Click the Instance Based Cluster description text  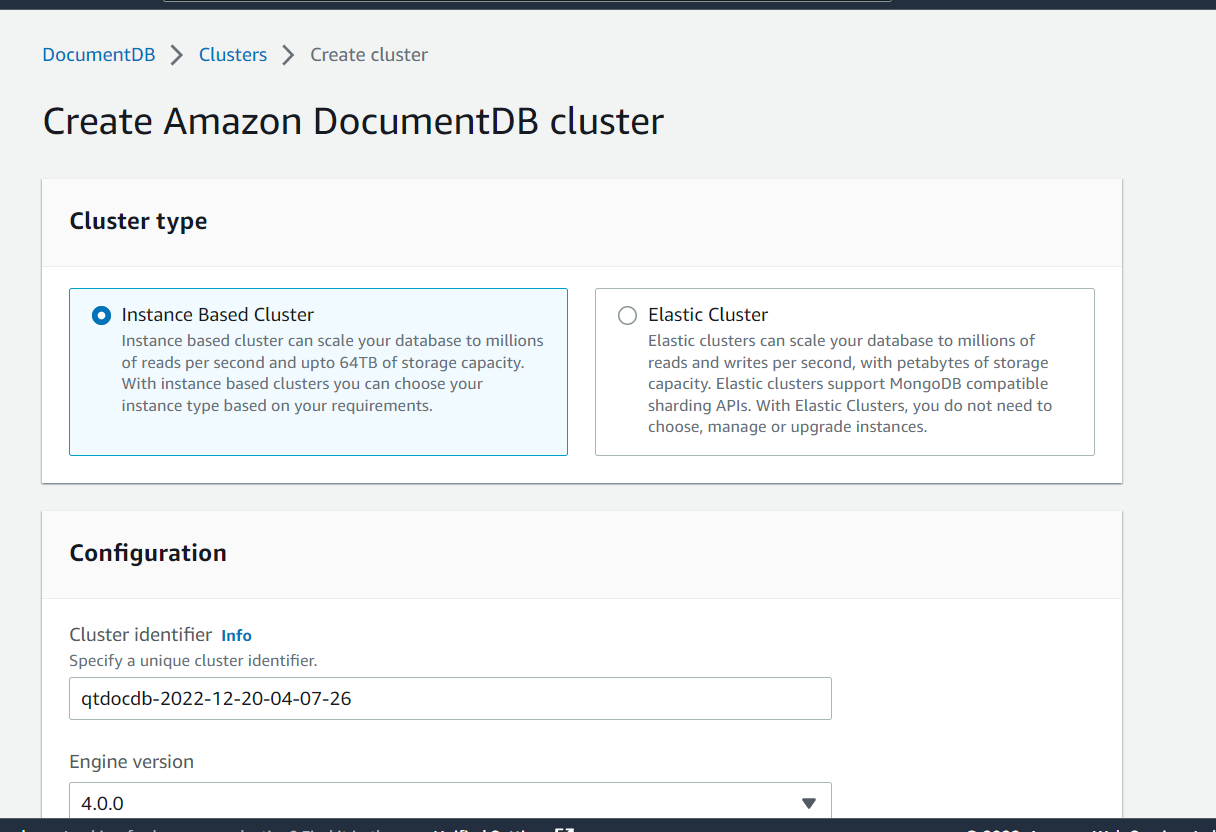click(x=333, y=373)
